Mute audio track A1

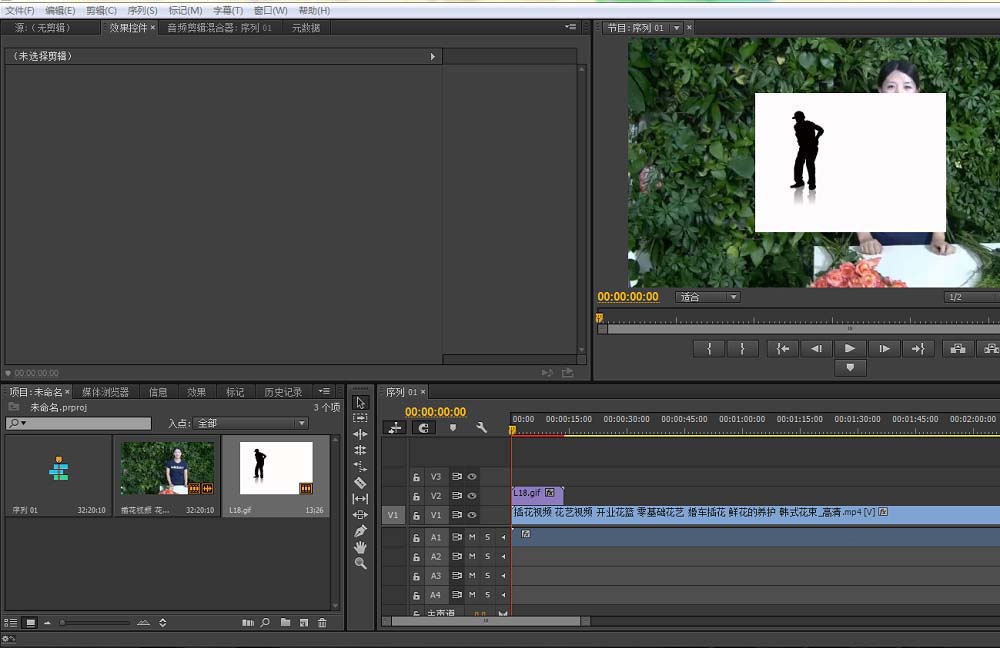pos(472,537)
